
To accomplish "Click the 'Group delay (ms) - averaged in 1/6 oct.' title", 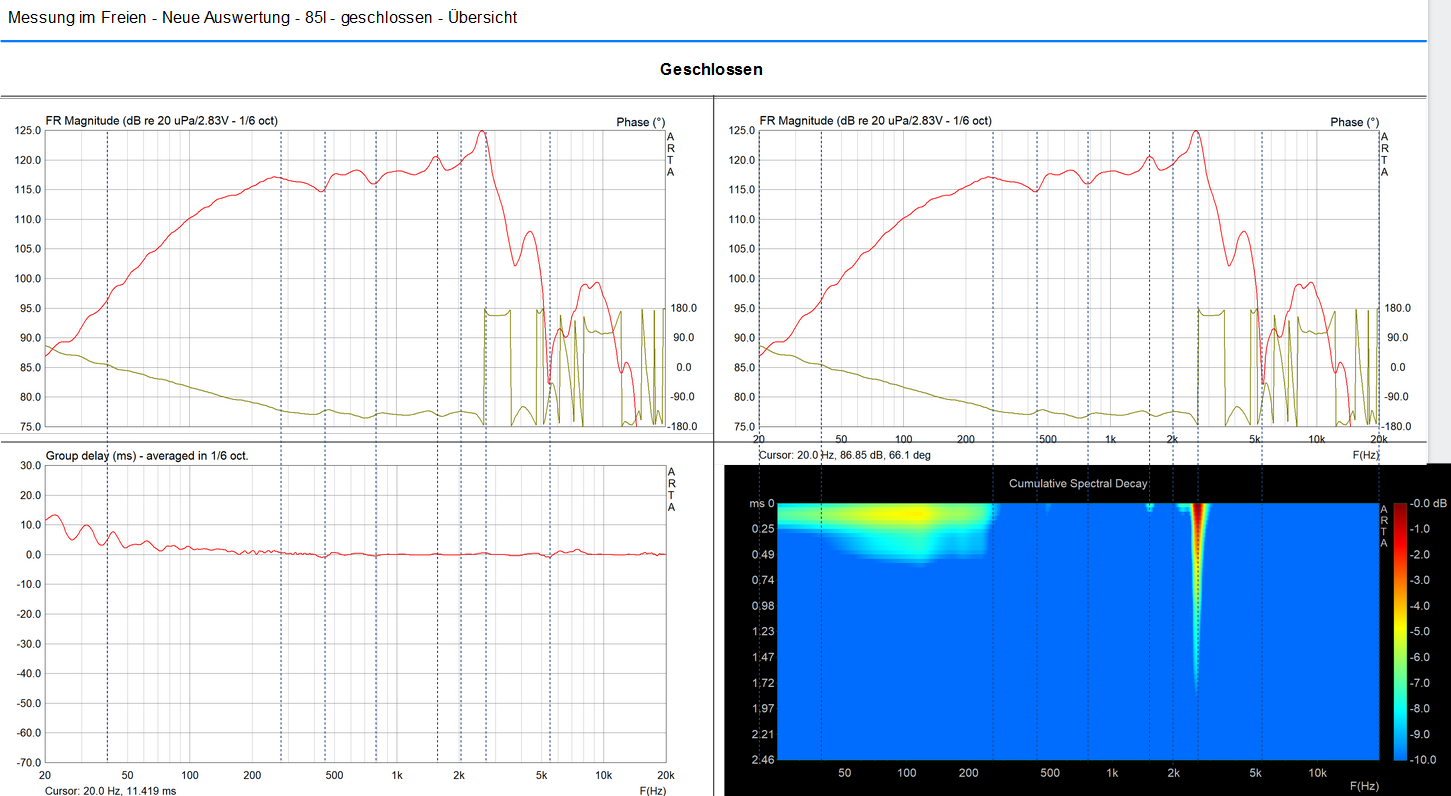I will tap(147, 456).
